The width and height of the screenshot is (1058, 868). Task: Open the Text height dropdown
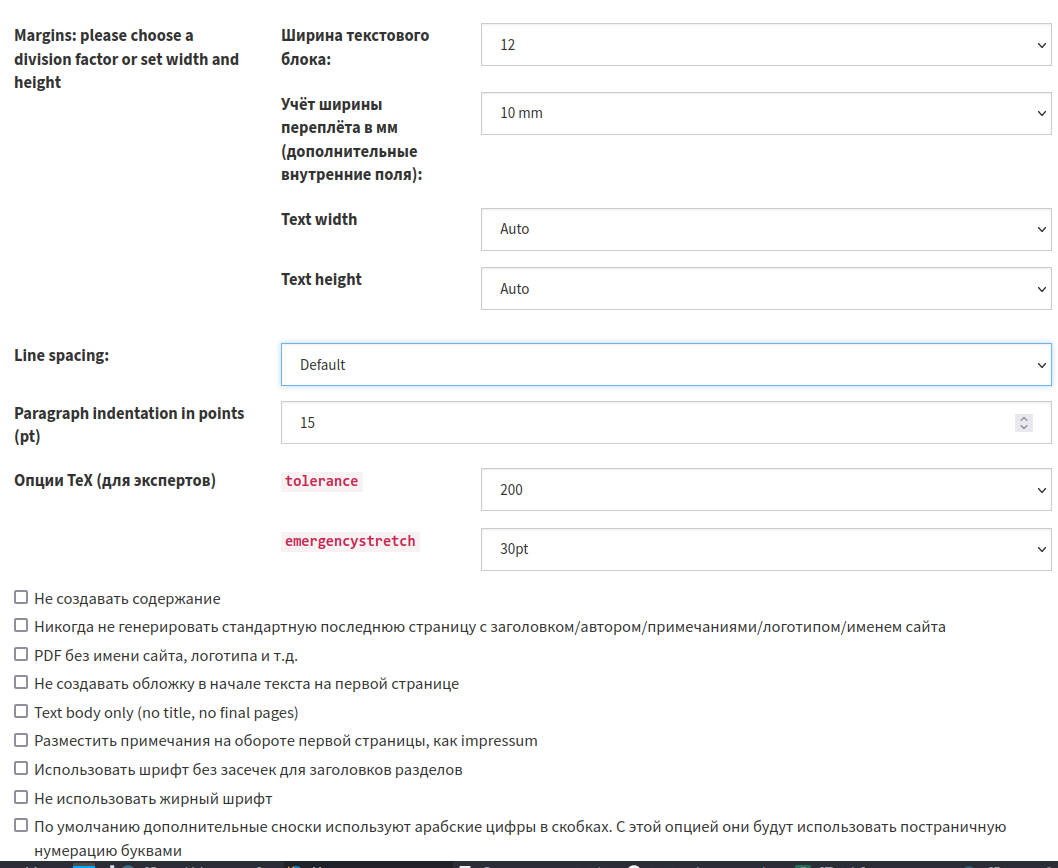[x=765, y=289]
